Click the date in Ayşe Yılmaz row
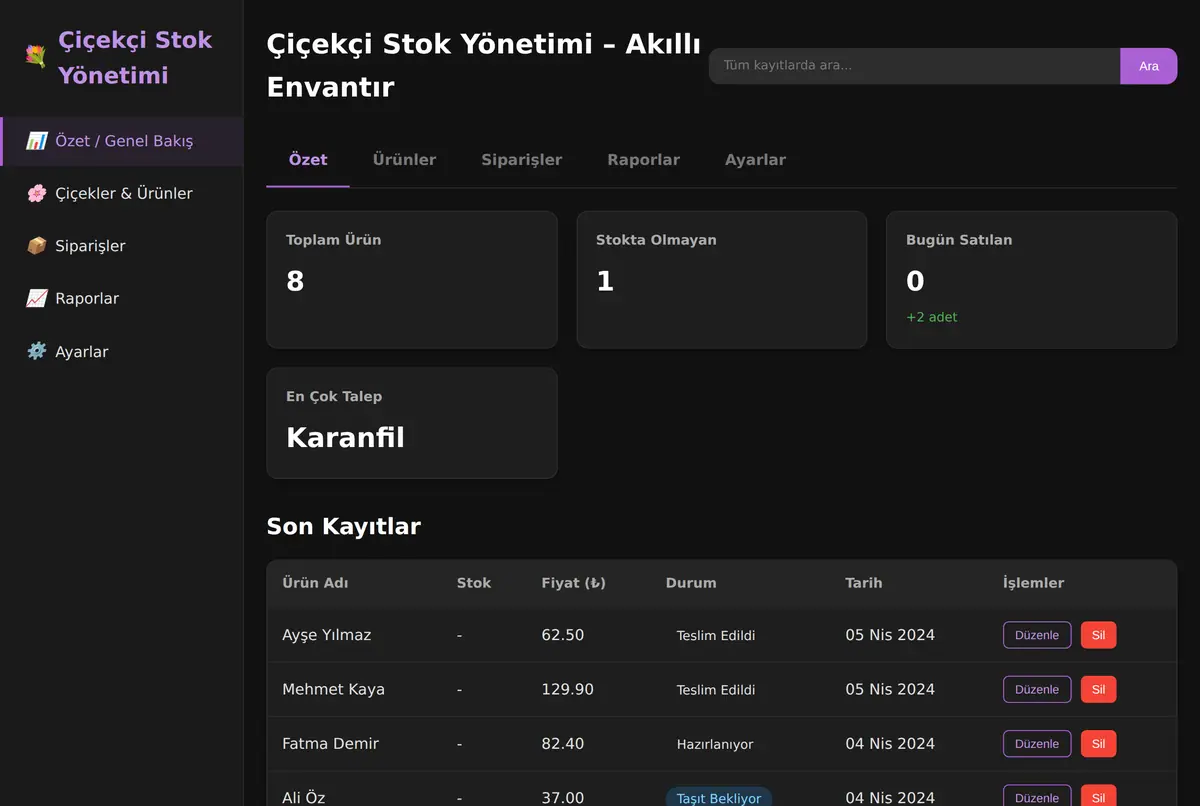The image size is (1200, 806). coord(890,635)
